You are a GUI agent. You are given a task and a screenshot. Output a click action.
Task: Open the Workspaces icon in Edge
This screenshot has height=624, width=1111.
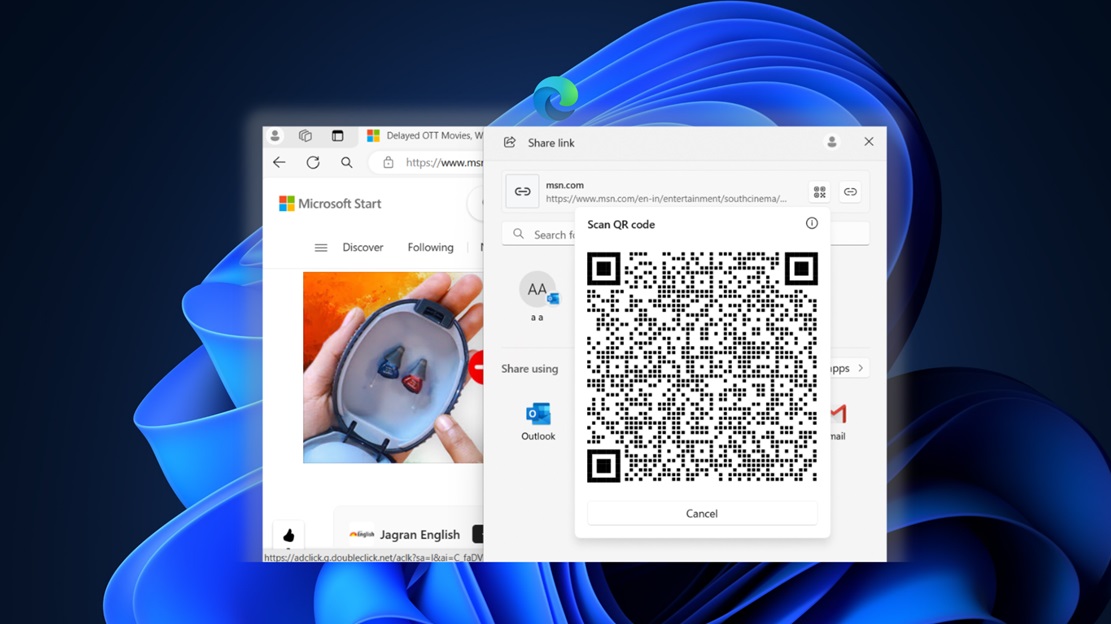(306, 136)
